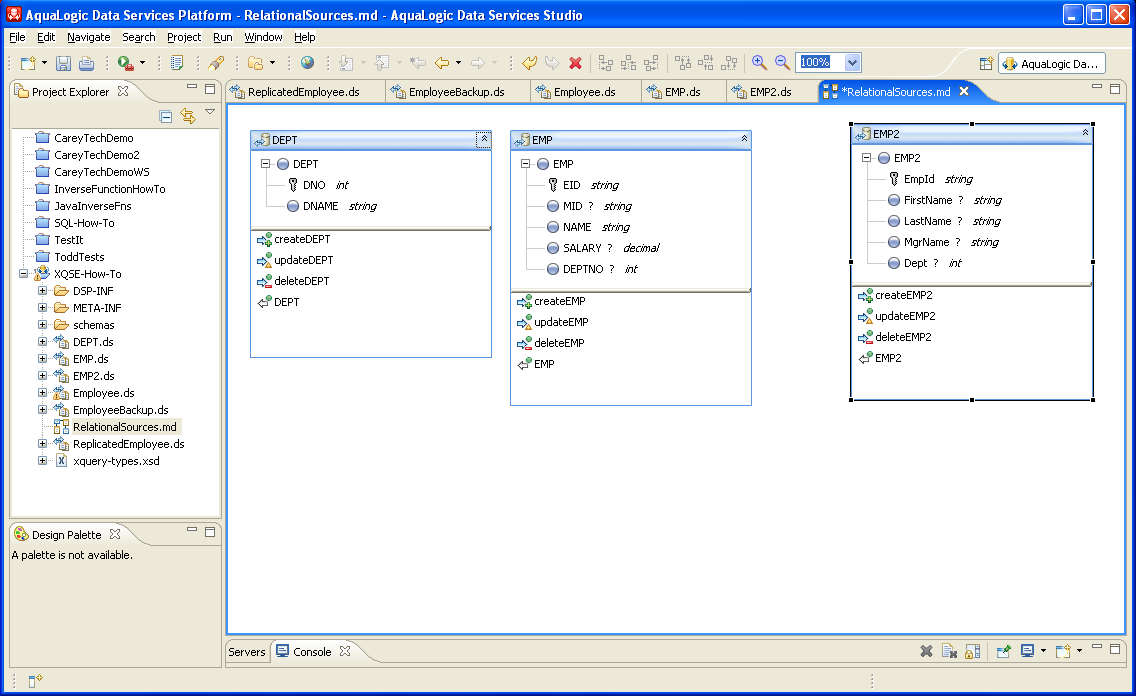
Task: Click the fast view icon in status bar
Action: click(35, 680)
